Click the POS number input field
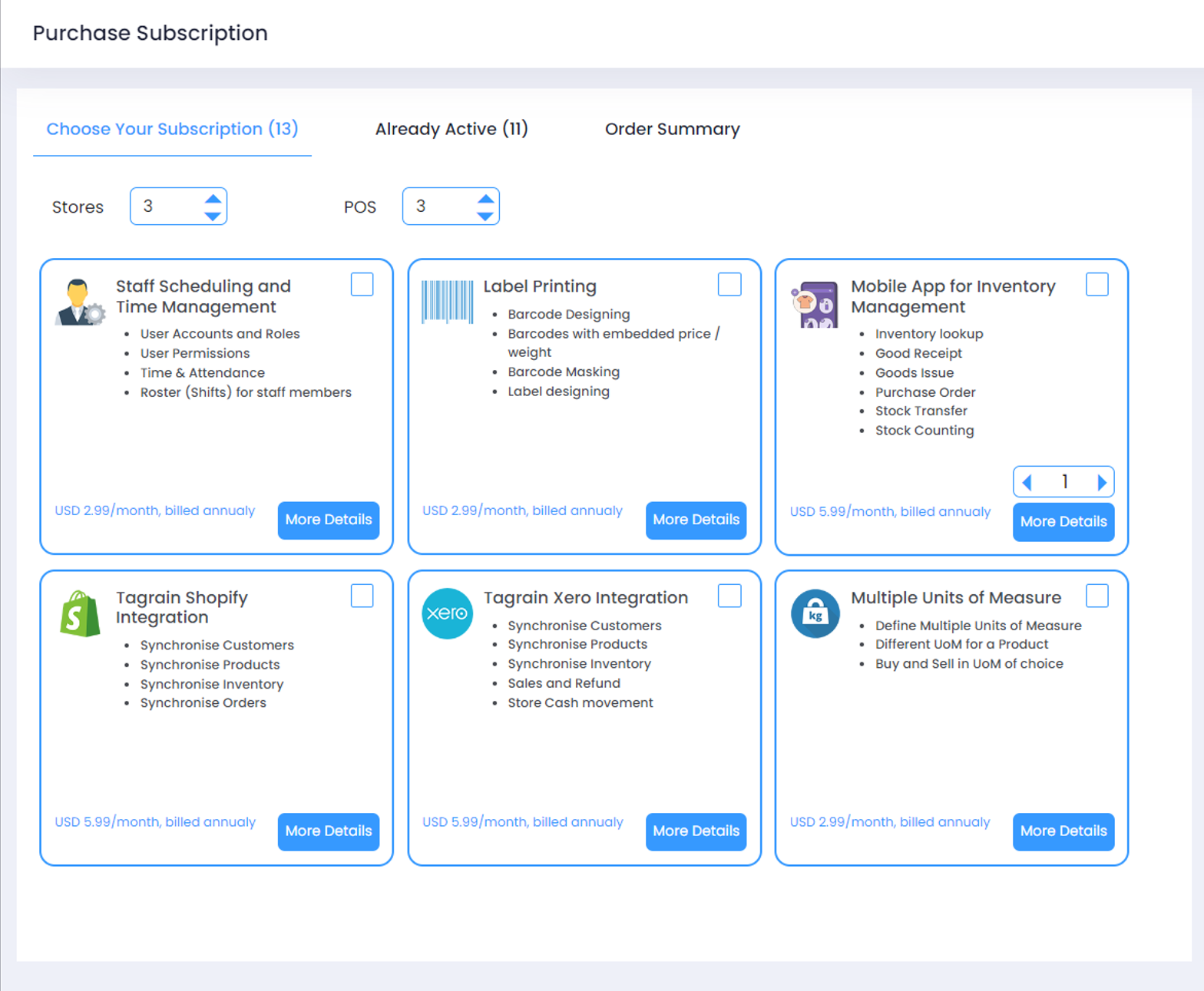This screenshot has height=991, width=1204. coord(438,206)
